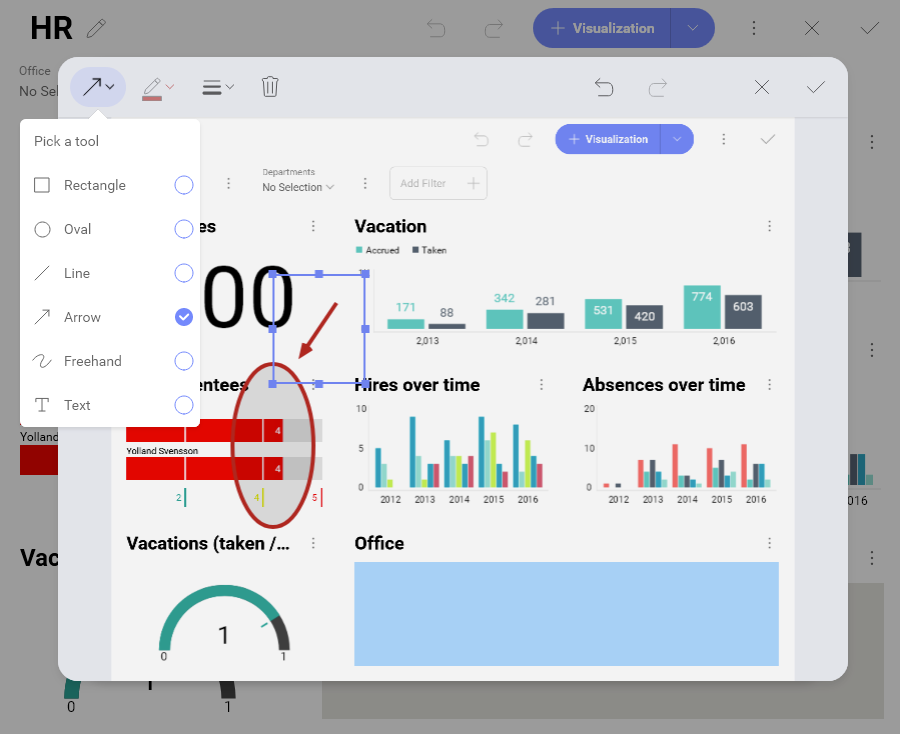This screenshot has width=900, height=734.
Task: Toggle the Arrow tool radio button
Action: coord(184,317)
